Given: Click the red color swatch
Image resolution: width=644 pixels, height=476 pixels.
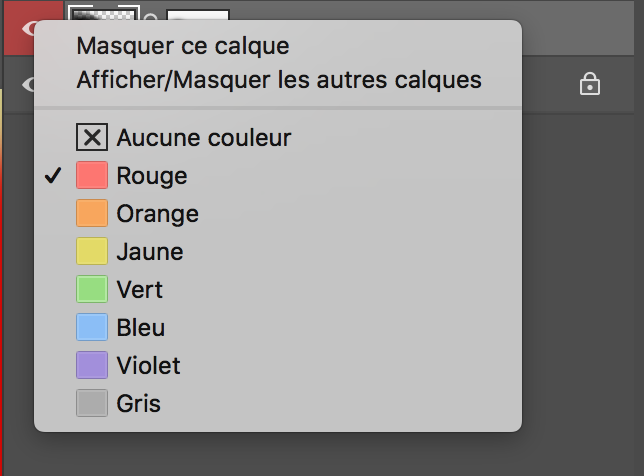Looking at the screenshot, I should click(x=92, y=176).
